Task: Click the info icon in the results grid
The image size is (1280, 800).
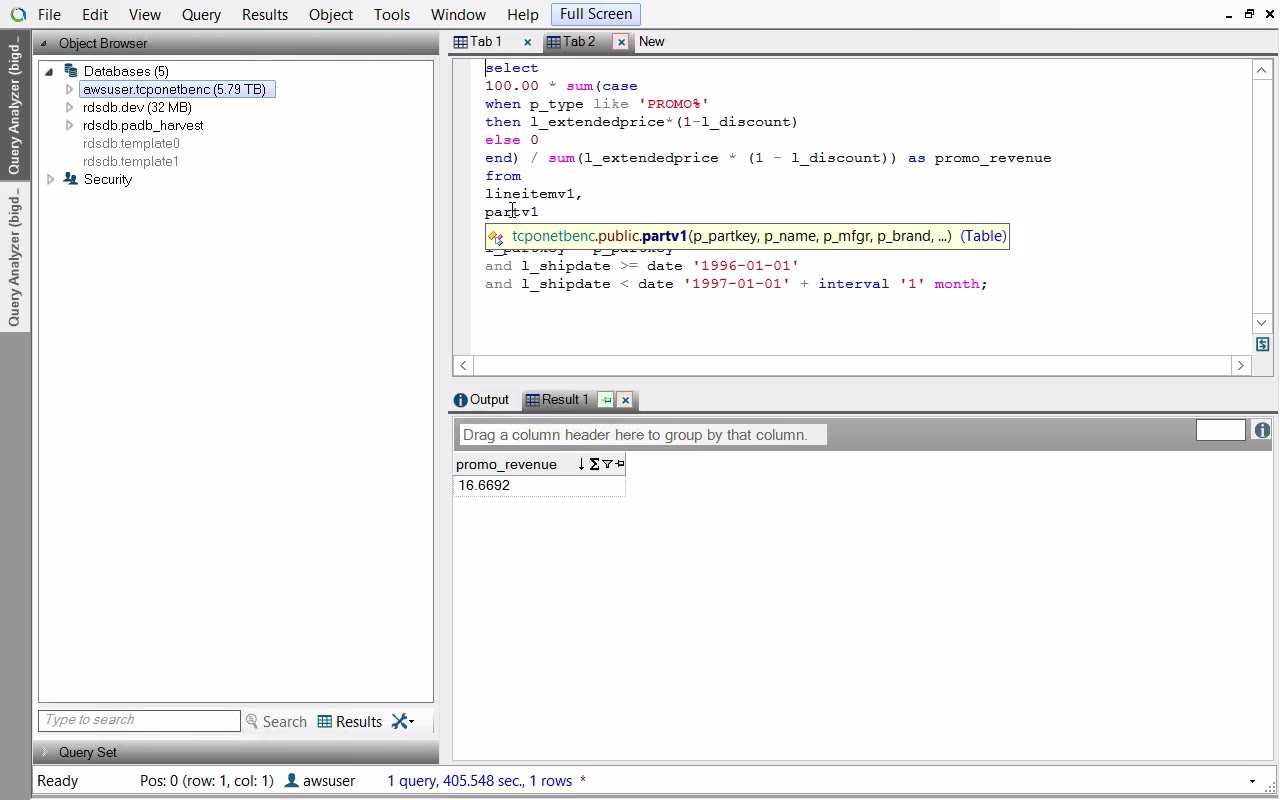Action: pos(1262,430)
